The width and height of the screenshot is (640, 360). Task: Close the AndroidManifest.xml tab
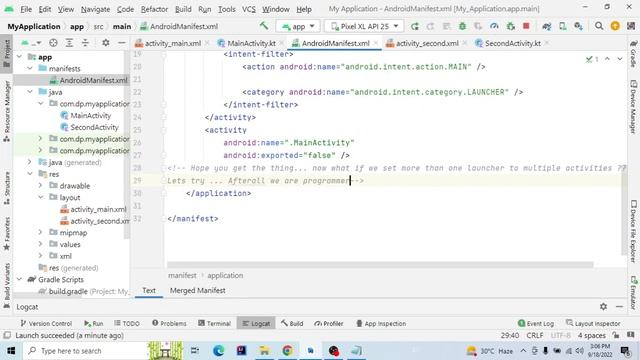[376, 43]
